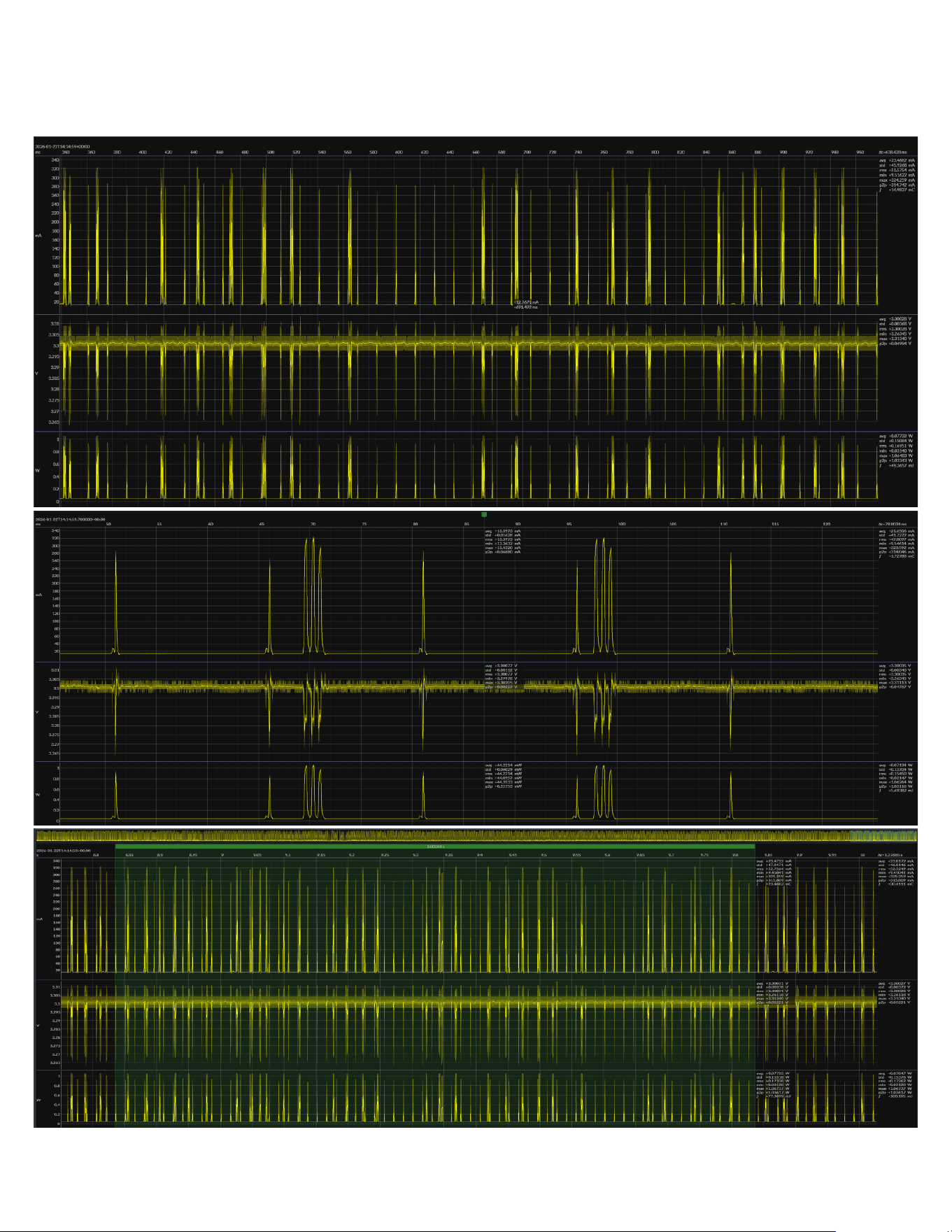
Task: Click the W axis label of the top power plot
Action: [37, 470]
